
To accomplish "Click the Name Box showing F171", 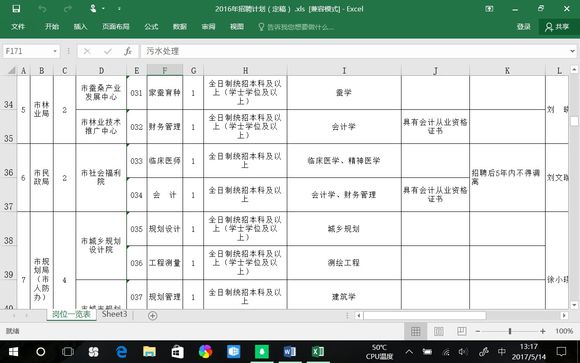I will [26, 51].
